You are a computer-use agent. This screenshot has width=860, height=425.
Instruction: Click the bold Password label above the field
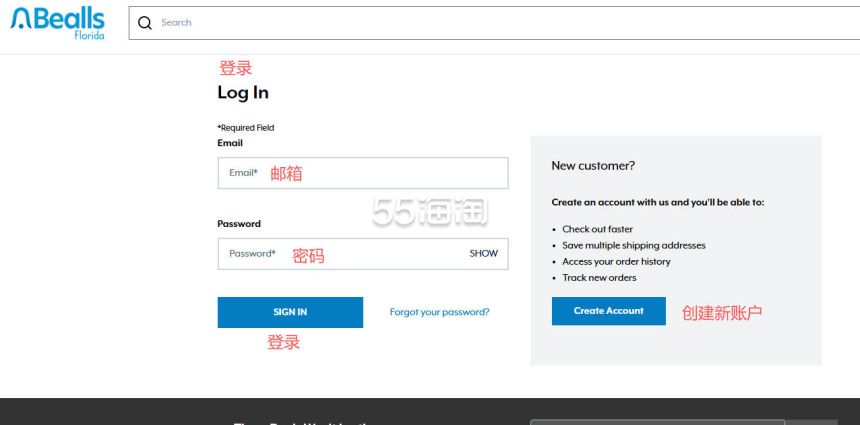[x=239, y=224]
